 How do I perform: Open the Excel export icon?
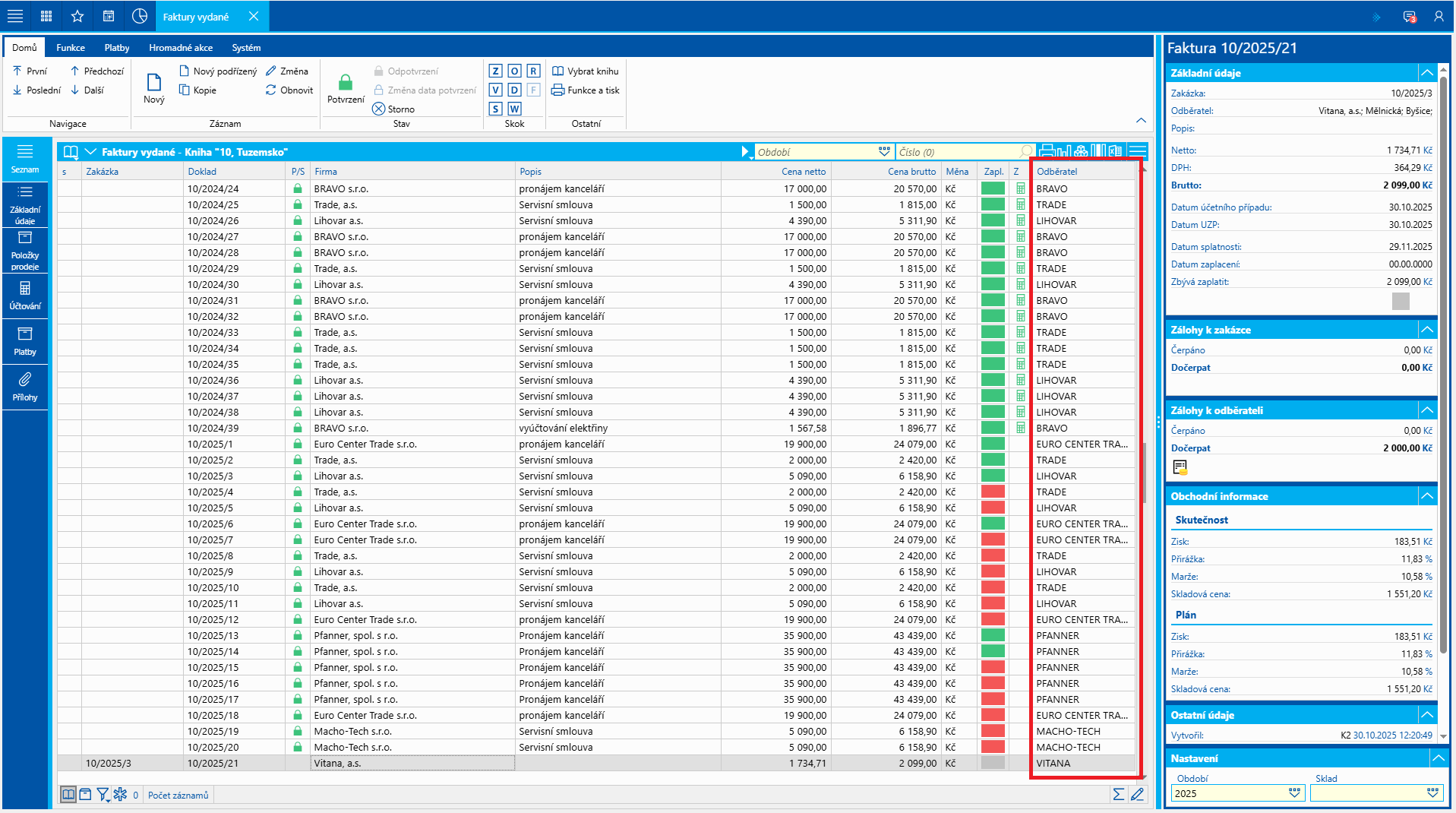coord(1115,151)
